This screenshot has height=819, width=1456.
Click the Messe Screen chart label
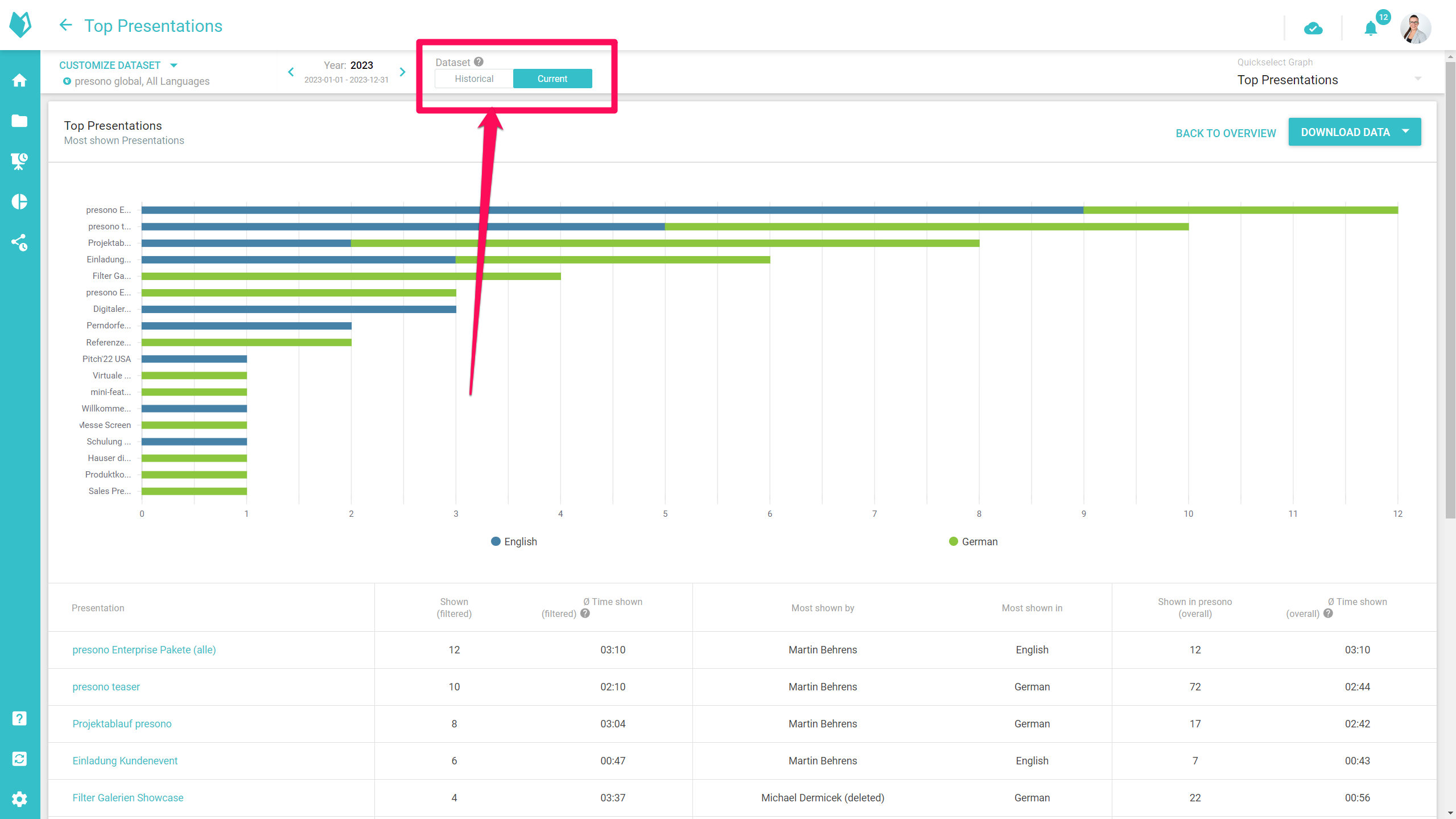point(105,425)
